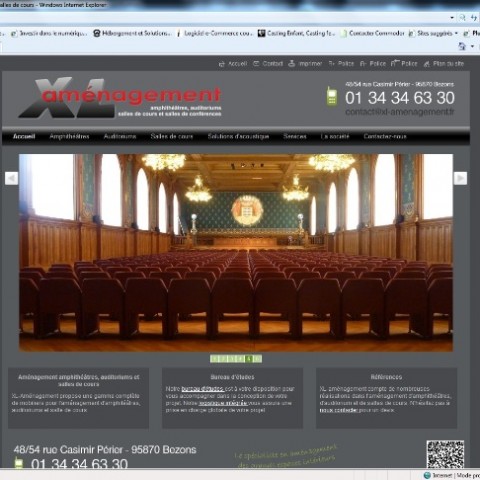Viewport: 480px width, 480px height.
Task: Click the contact@xl-amenagement.fr email address
Action: coord(400,112)
